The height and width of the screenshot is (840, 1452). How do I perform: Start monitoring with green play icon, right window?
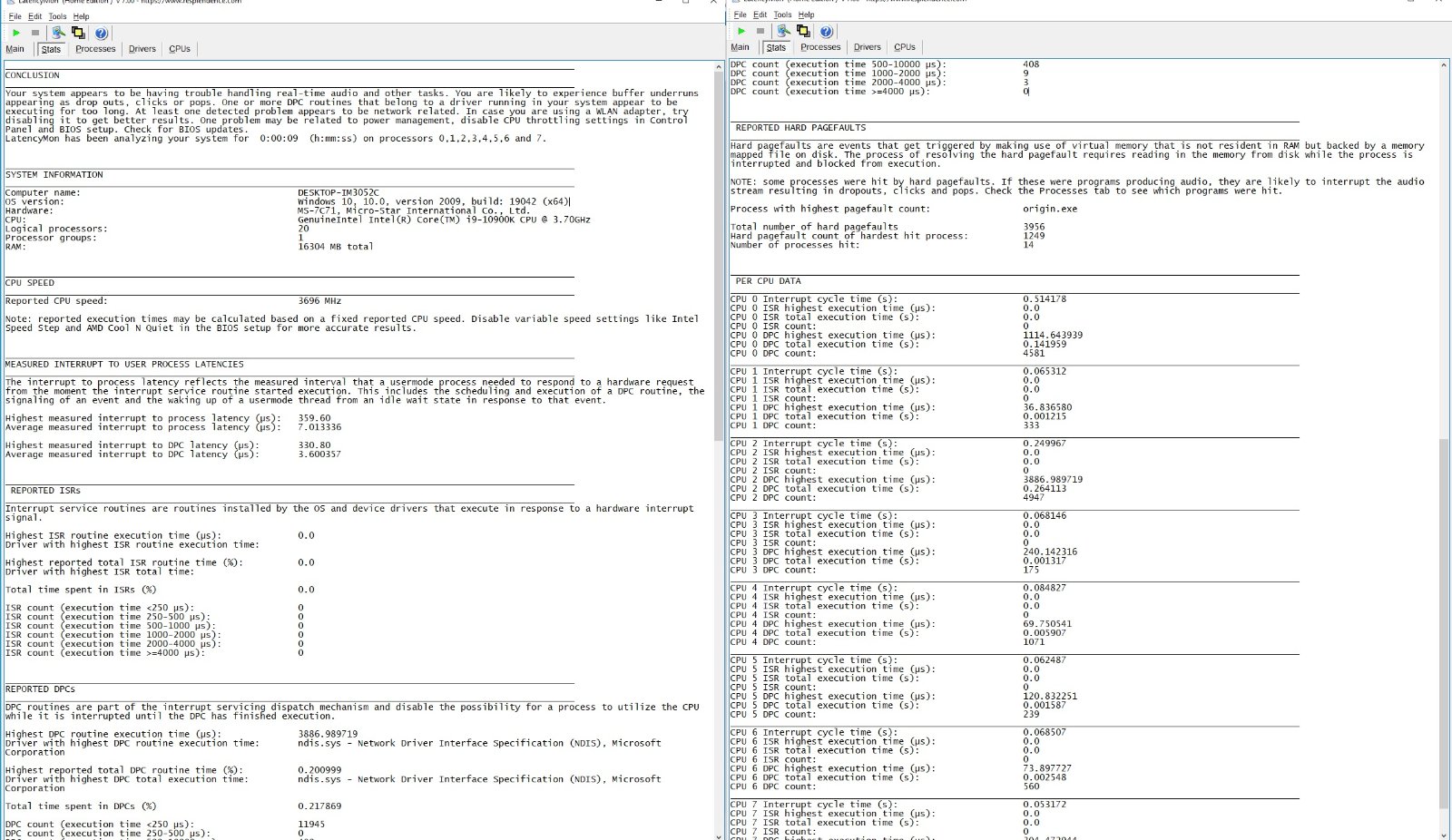click(741, 31)
